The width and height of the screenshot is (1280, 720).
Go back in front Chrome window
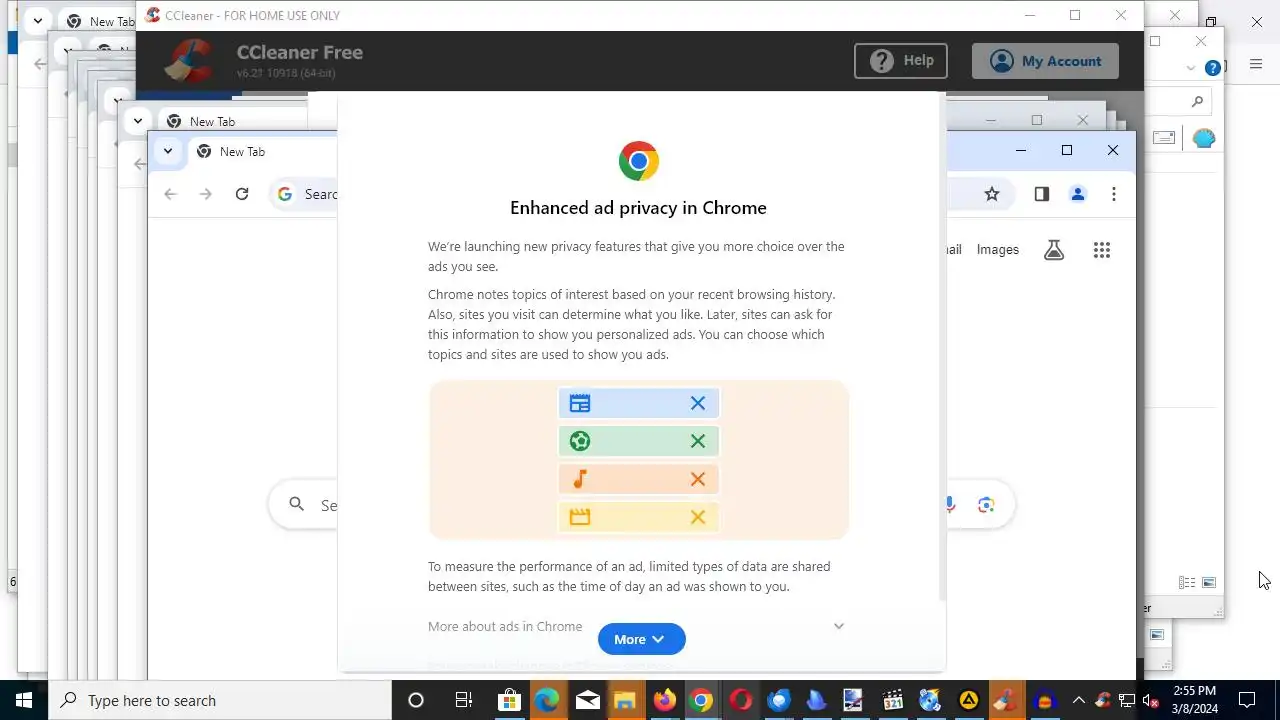[x=170, y=194]
